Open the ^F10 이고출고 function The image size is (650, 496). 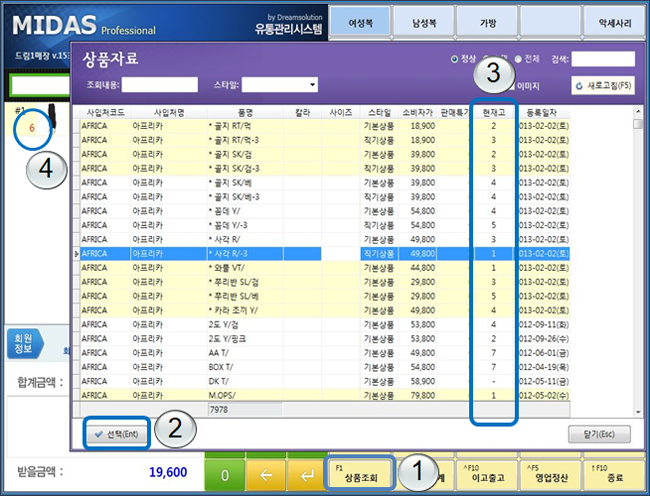(x=488, y=474)
